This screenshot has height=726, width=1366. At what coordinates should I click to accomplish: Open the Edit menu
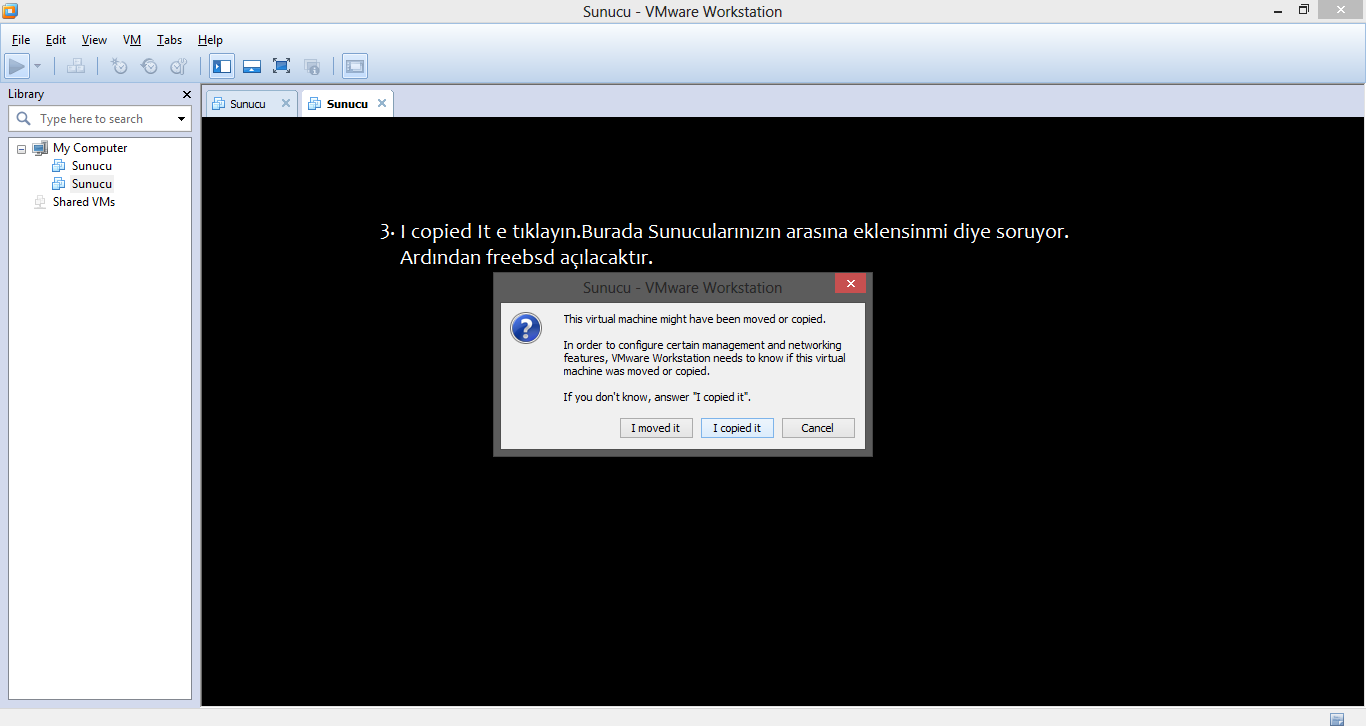pos(56,40)
